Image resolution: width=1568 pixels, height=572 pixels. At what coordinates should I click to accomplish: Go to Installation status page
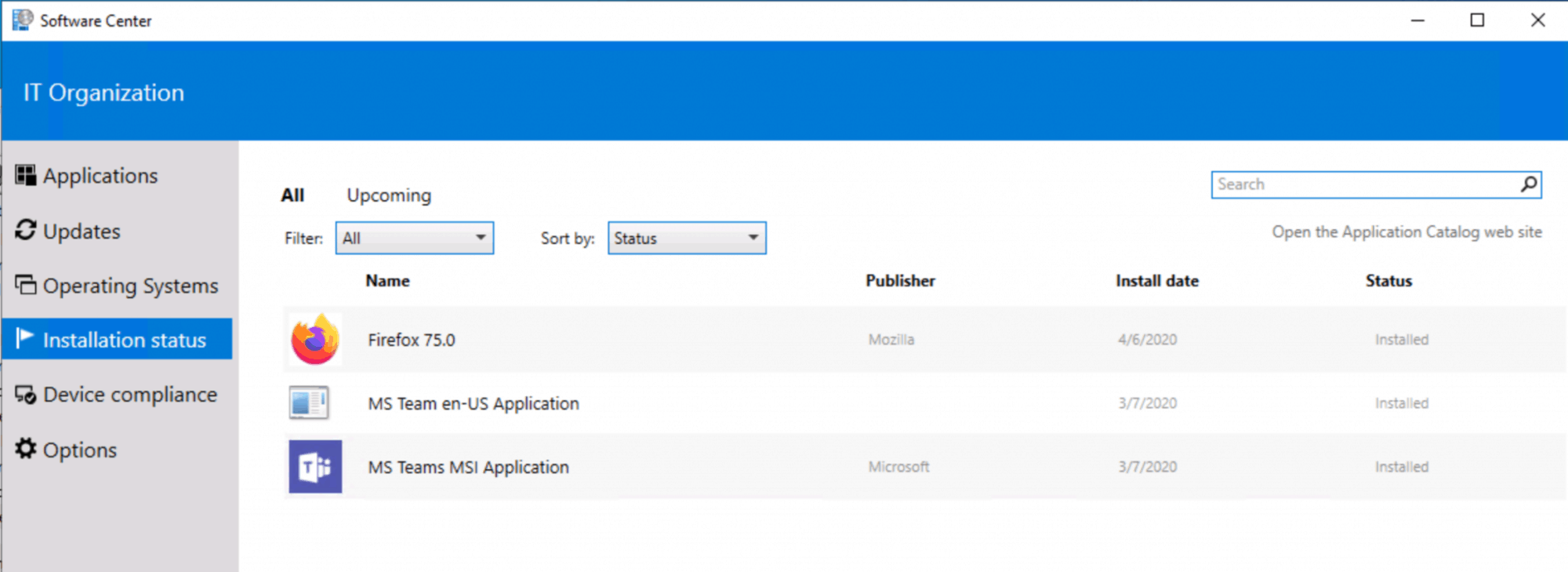coord(124,340)
